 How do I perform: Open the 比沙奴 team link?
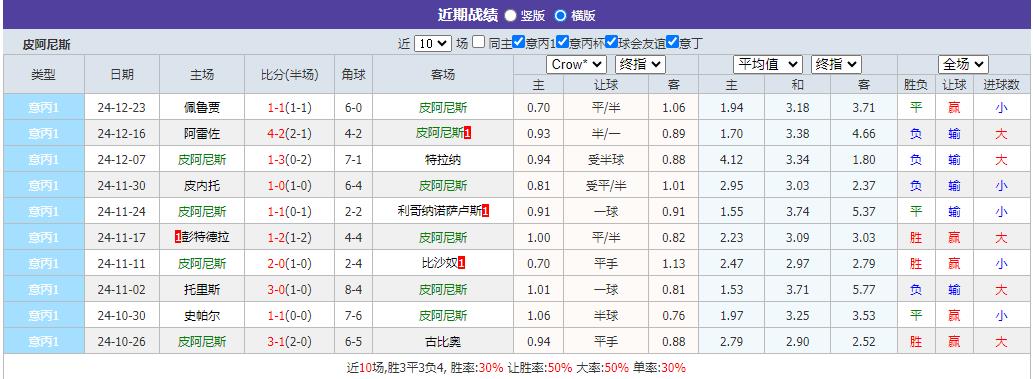pyautogui.click(x=439, y=264)
